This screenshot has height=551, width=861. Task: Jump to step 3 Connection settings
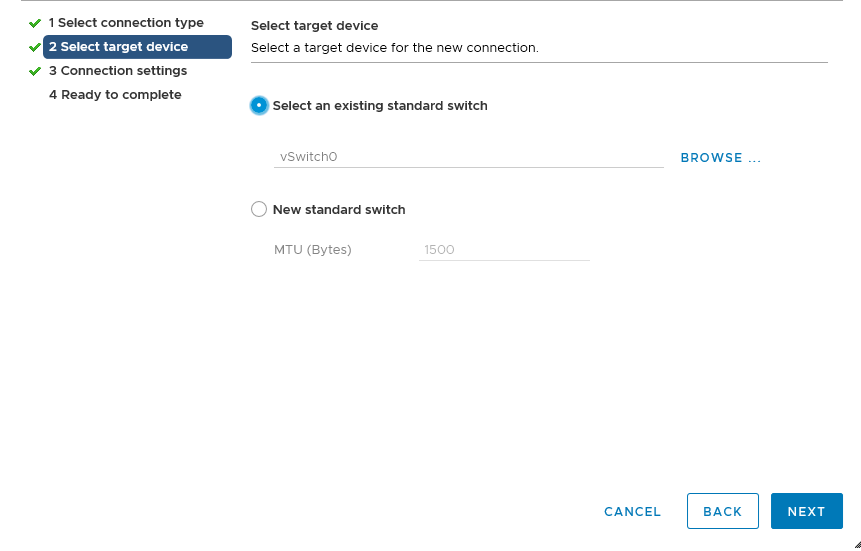click(x=118, y=71)
